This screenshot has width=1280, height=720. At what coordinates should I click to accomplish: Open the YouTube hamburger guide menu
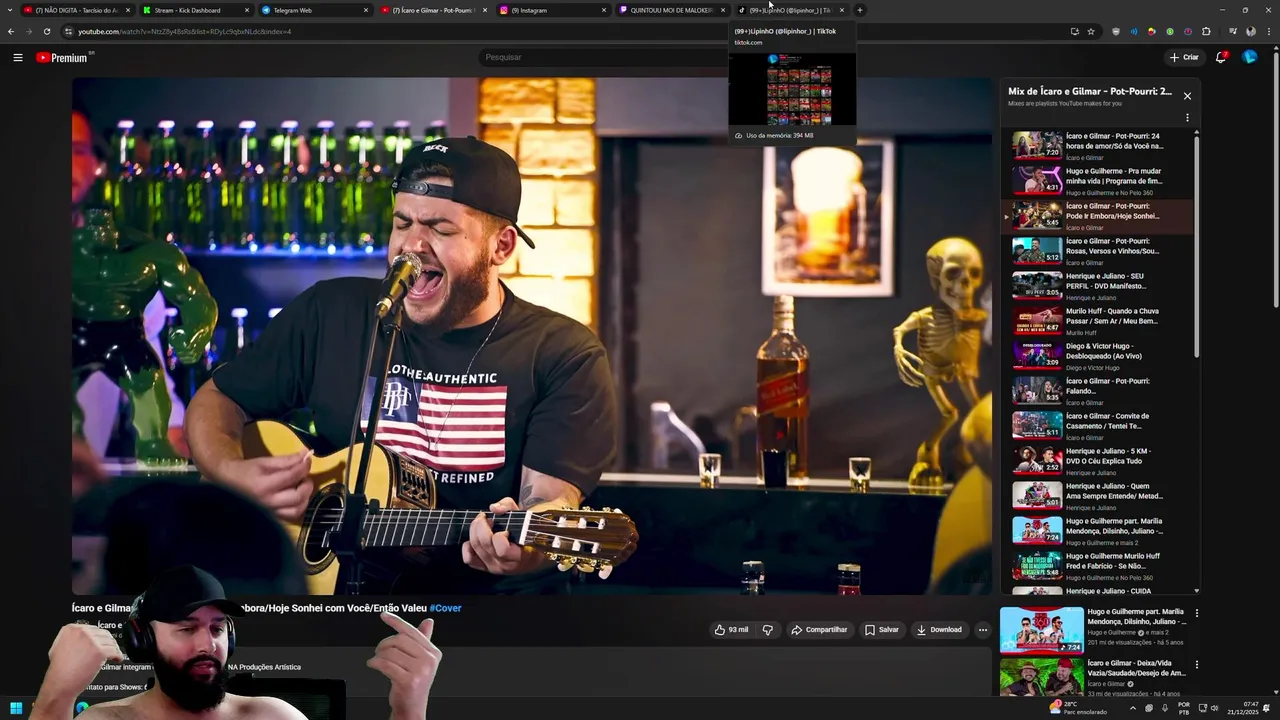(x=17, y=57)
